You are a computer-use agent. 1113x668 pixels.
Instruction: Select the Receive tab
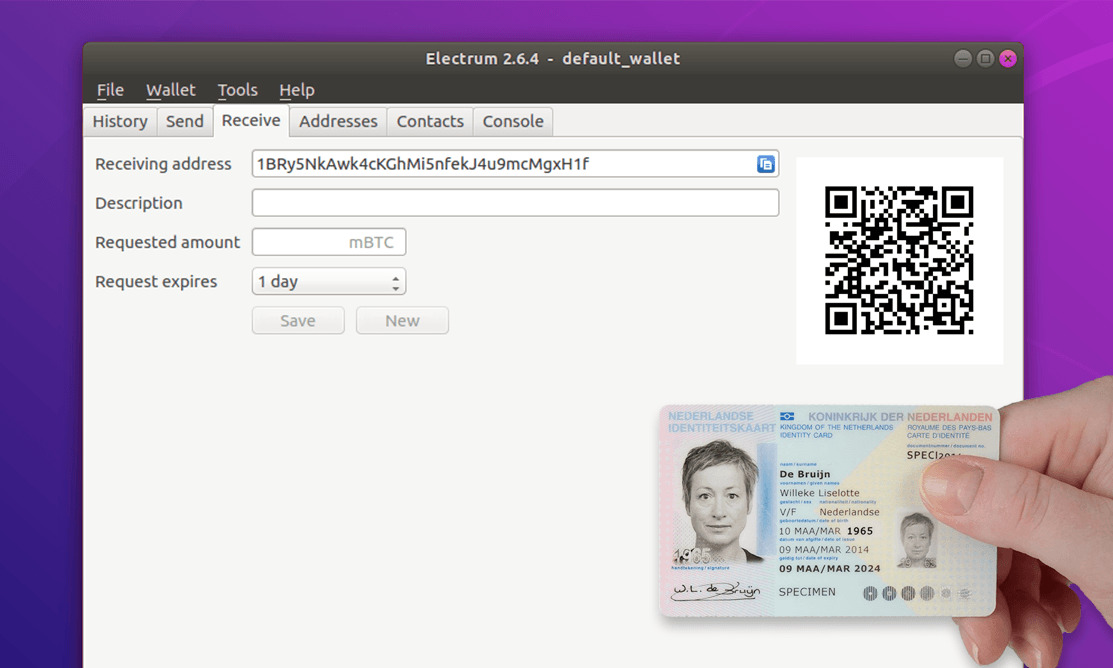coord(251,121)
